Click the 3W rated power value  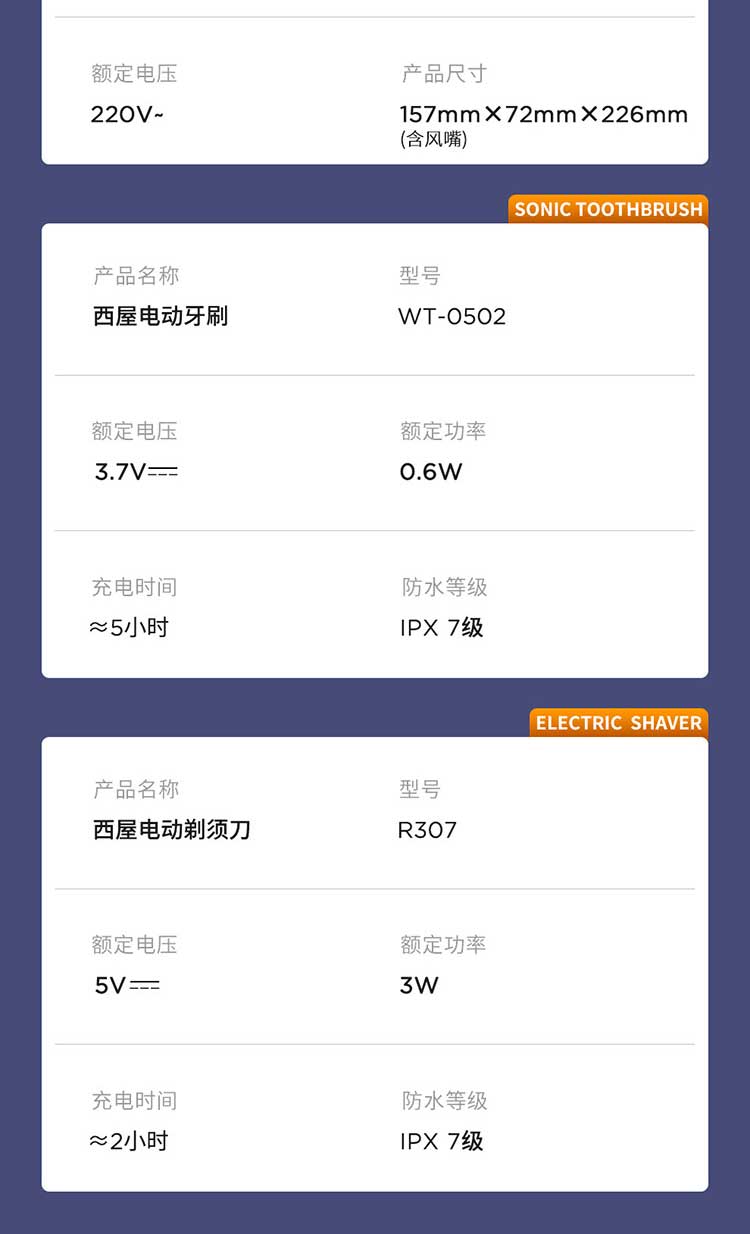coord(419,986)
